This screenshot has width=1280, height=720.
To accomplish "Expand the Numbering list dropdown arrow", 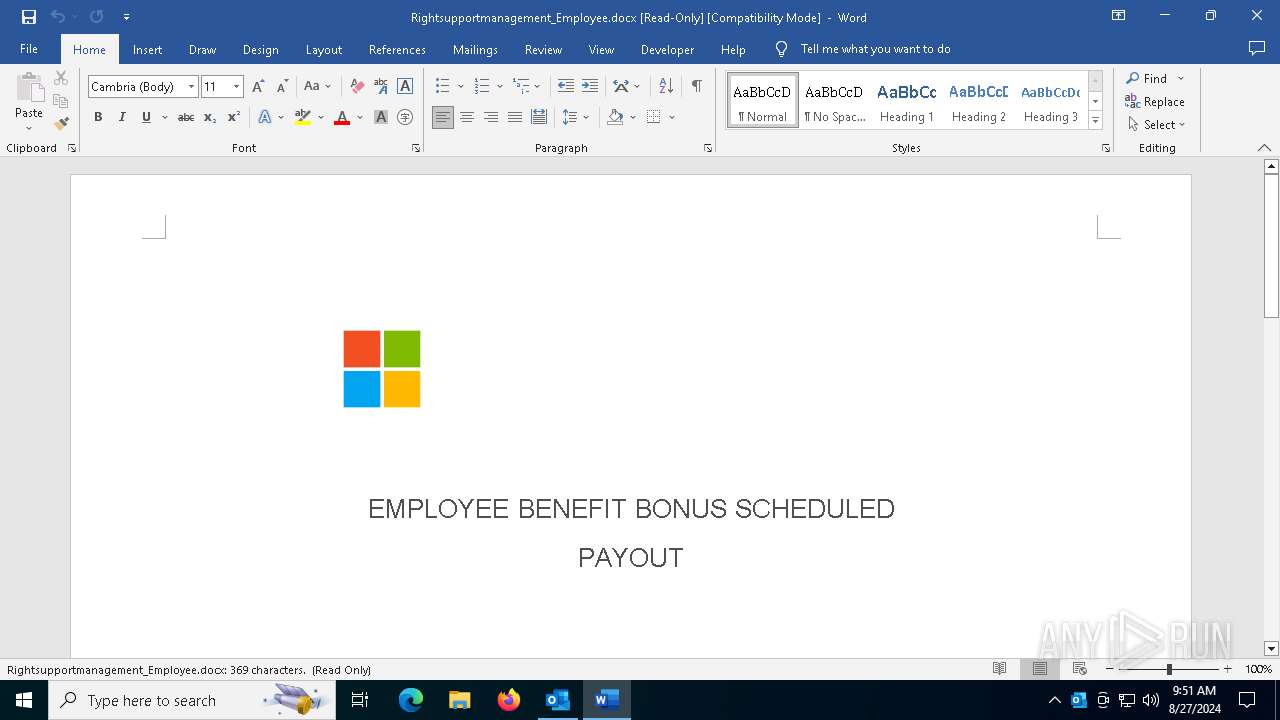I will [x=500, y=87].
